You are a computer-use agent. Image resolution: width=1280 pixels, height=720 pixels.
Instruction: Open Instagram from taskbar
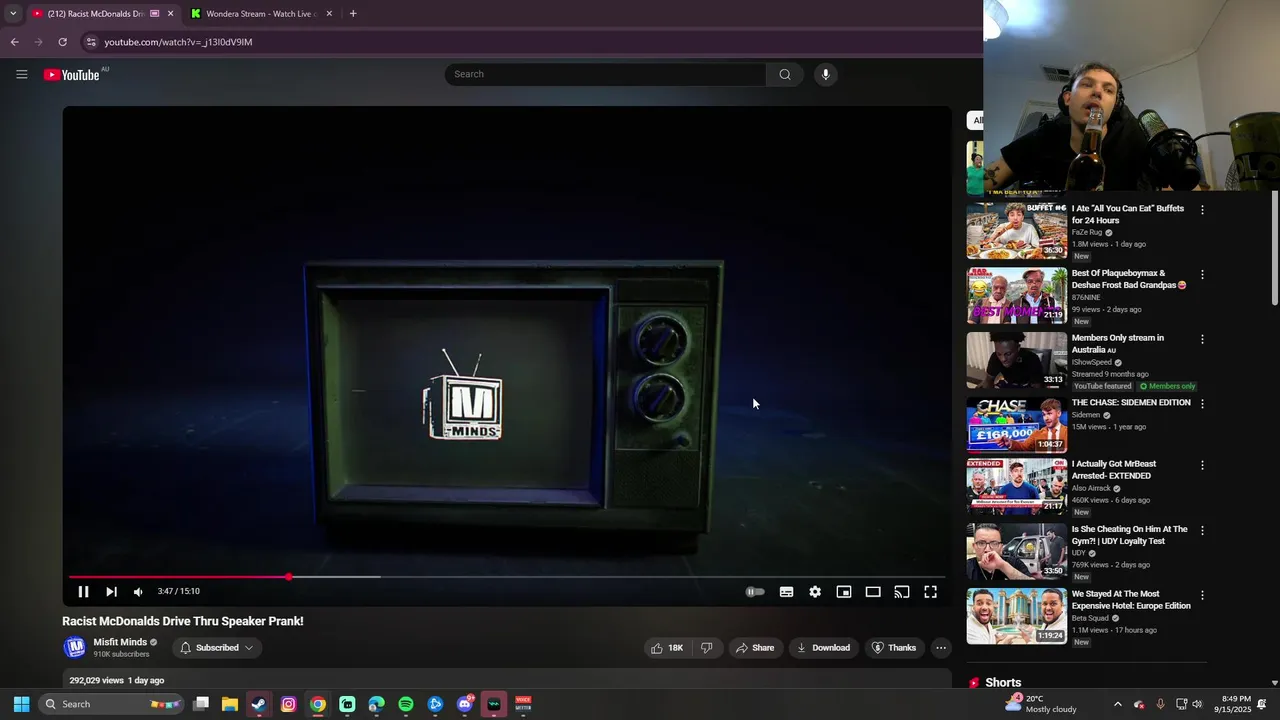[x=288, y=704]
